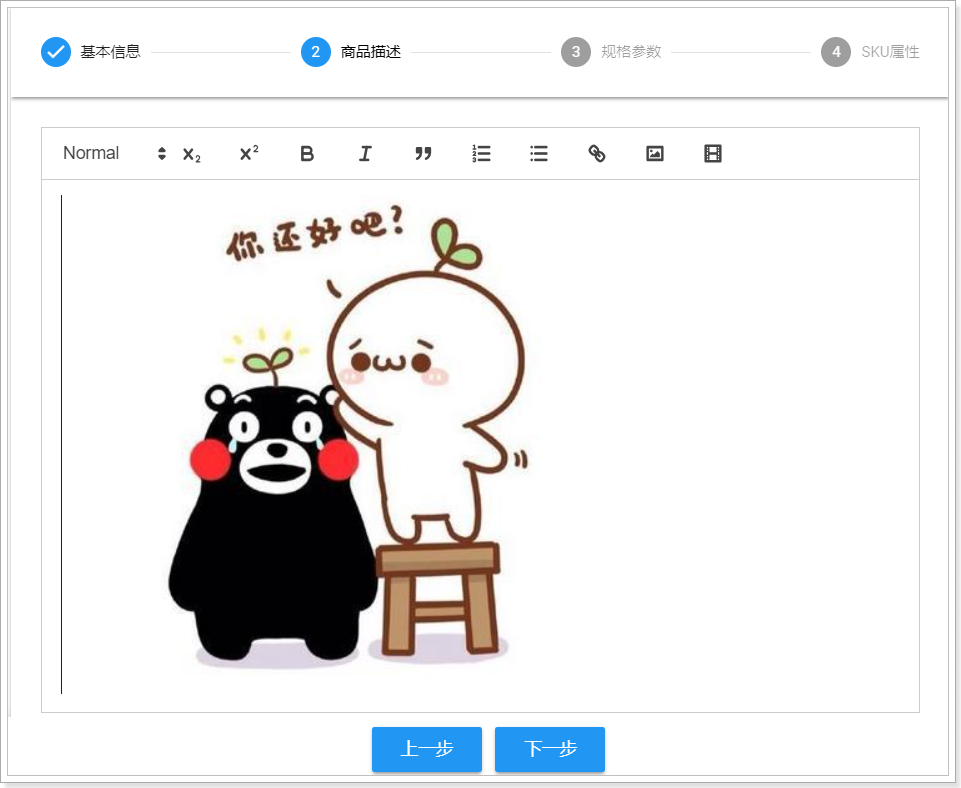This screenshot has height=788, width=961.
Task: Apply bold formatting
Action: point(307,154)
